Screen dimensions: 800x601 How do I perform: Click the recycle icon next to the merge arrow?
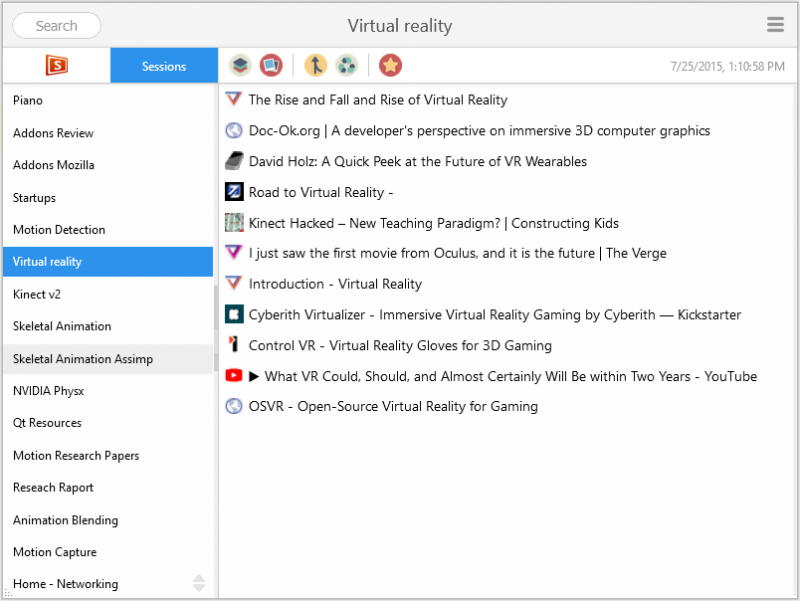click(x=345, y=63)
